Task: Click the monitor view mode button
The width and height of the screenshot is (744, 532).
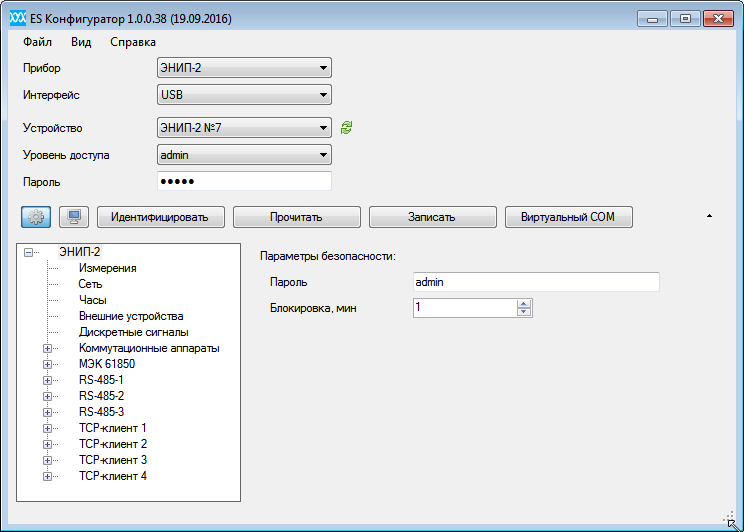Action: click(74, 217)
